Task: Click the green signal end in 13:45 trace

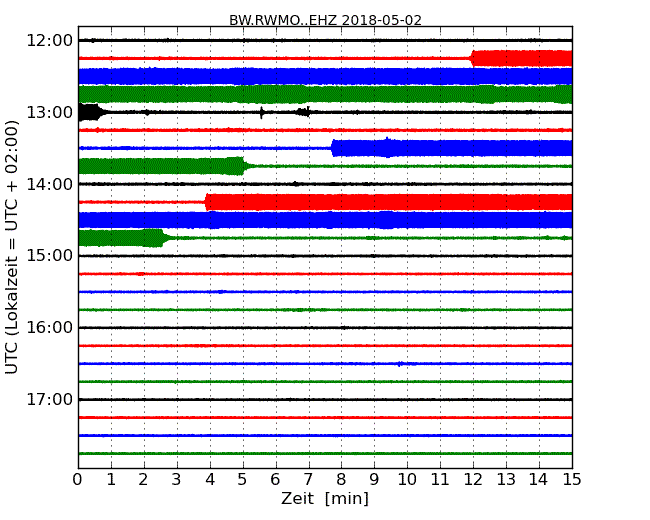Action: (245, 166)
